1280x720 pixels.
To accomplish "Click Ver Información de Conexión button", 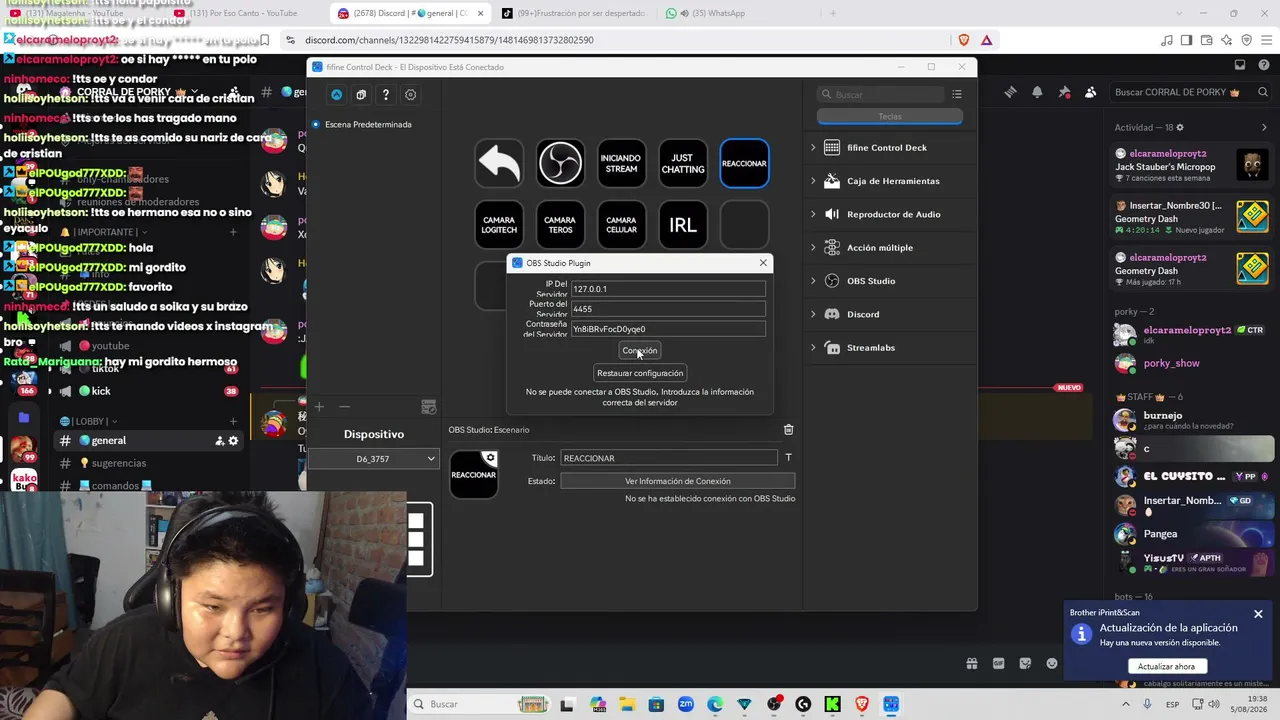I will coord(678,481).
